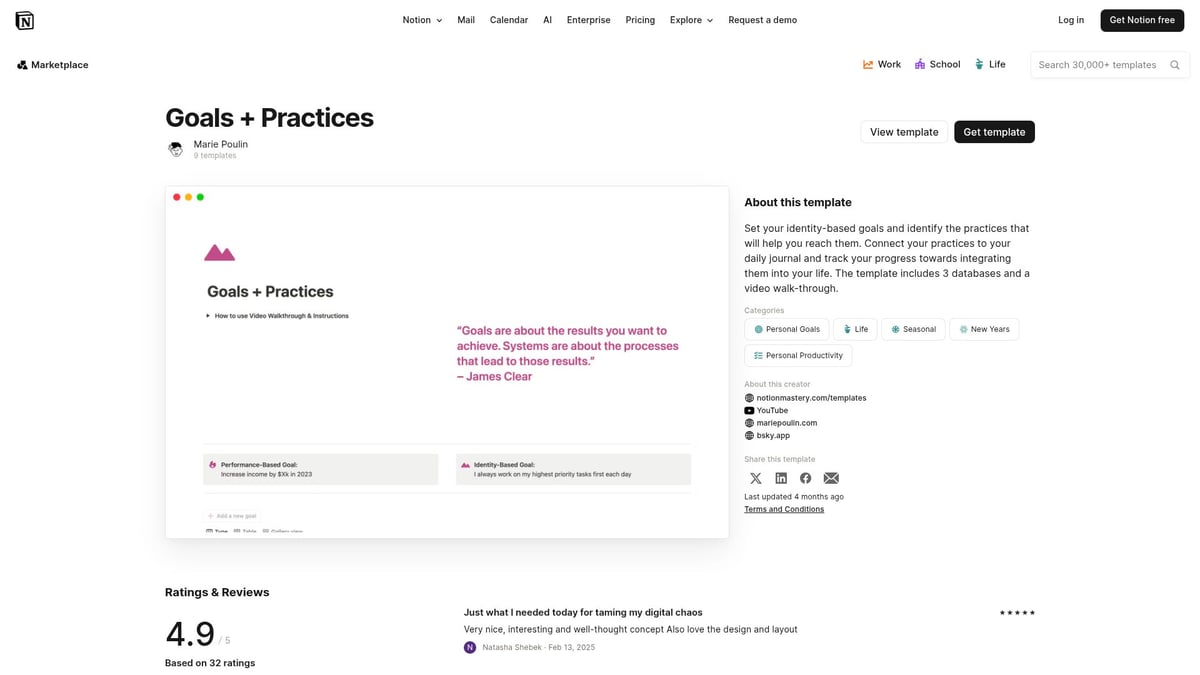The width and height of the screenshot is (1200, 675).
Task: Open the Pricing page
Action: tap(639, 19)
